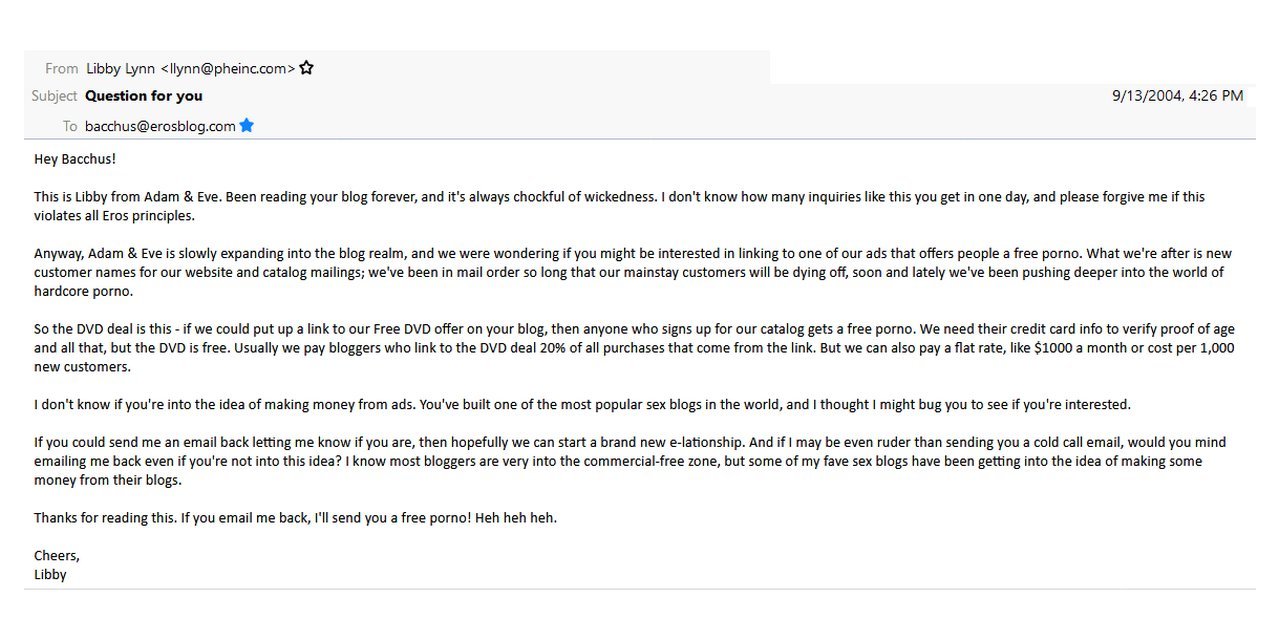This screenshot has height=640, width=1280.
Task: Click the "From" header label
Action: 61,68
